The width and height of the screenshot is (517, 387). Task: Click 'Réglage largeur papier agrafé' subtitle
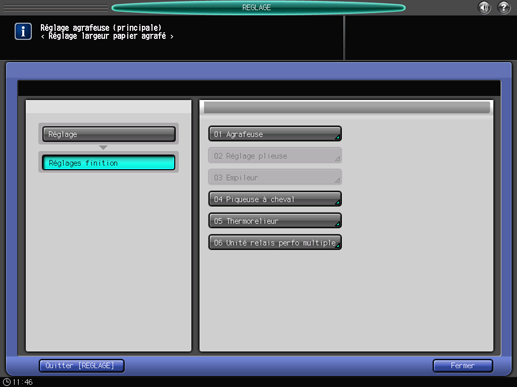pyautogui.click(x=107, y=36)
